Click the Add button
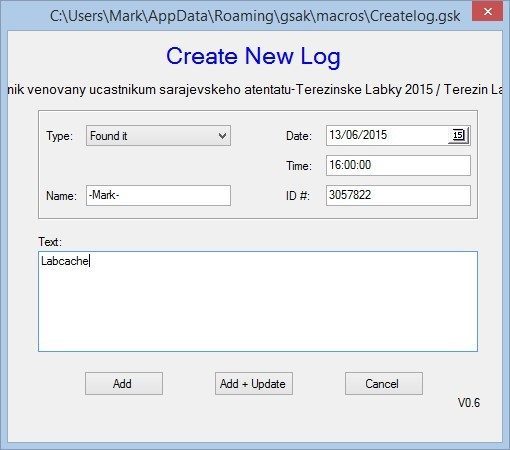The height and width of the screenshot is (450, 510). tap(124, 384)
